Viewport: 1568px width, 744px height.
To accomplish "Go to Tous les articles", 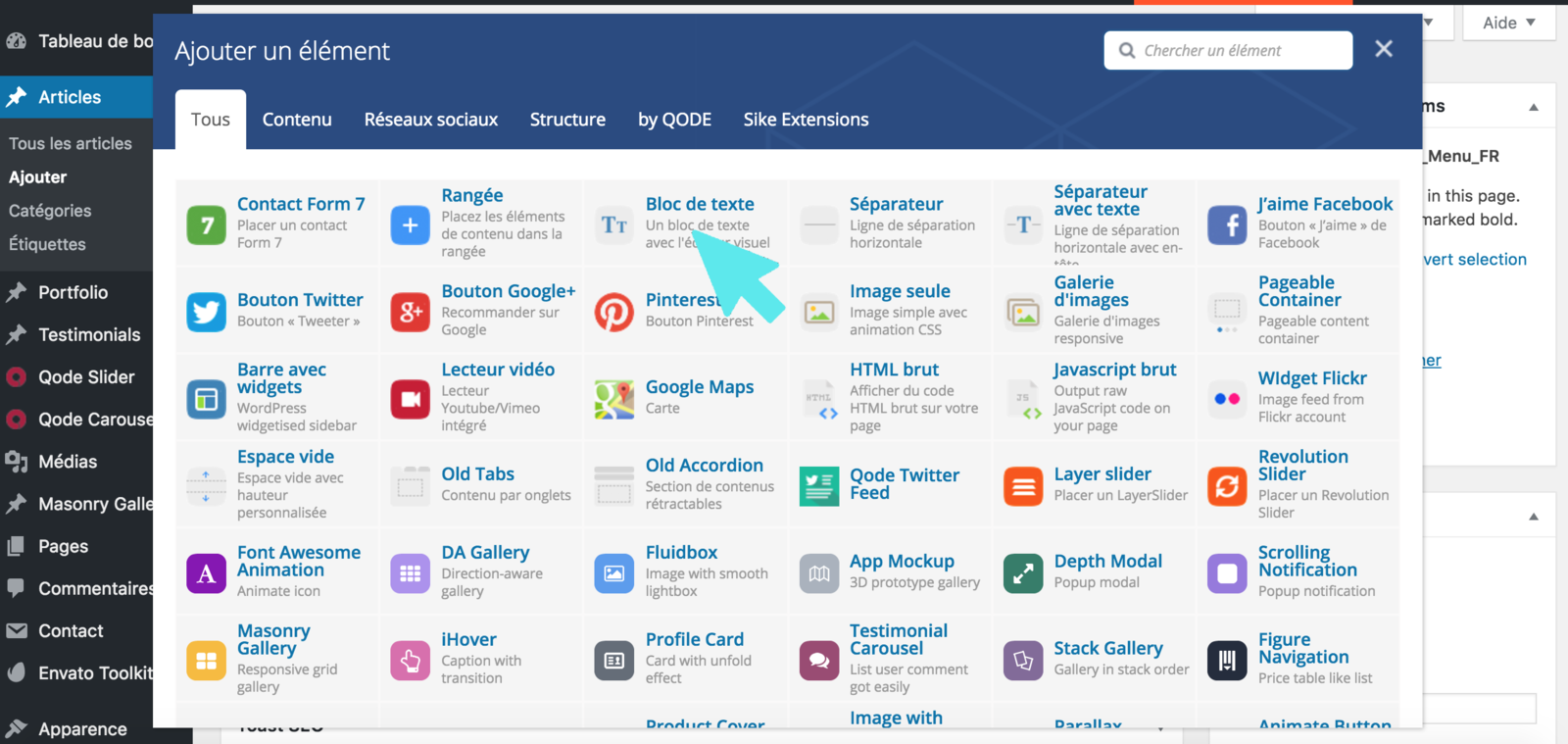I will pyautogui.click(x=71, y=143).
